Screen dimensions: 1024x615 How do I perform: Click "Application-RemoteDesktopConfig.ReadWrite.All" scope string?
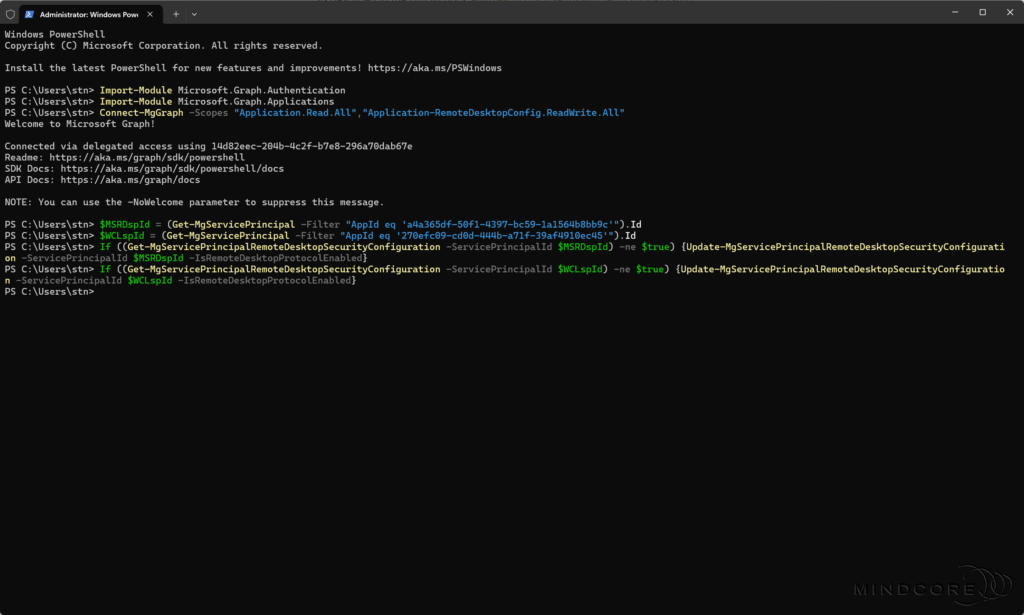pyautogui.click(x=494, y=112)
